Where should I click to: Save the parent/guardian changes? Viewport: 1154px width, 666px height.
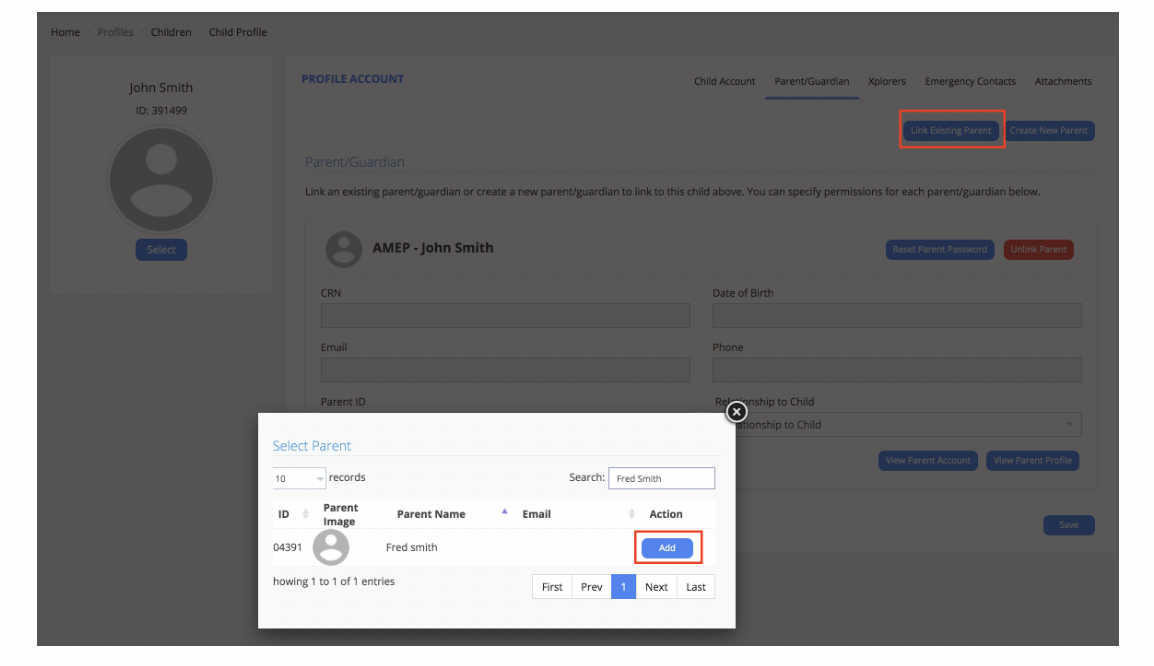(1068, 524)
